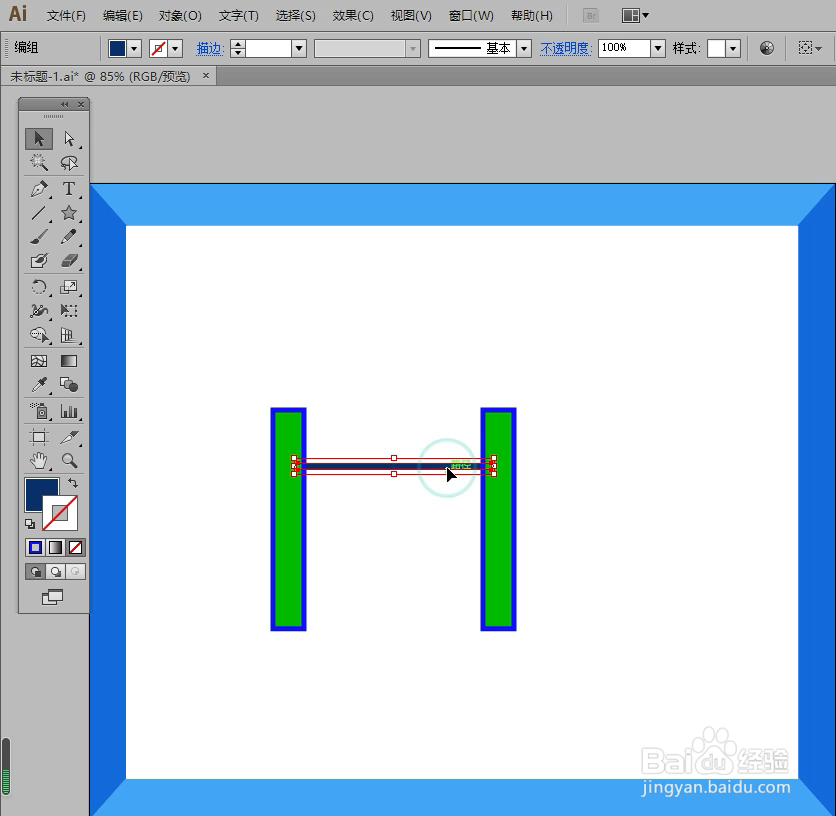Open the 选择(S) menu
Image resolution: width=836 pixels, height=816 pixels.
click(295, 16)
